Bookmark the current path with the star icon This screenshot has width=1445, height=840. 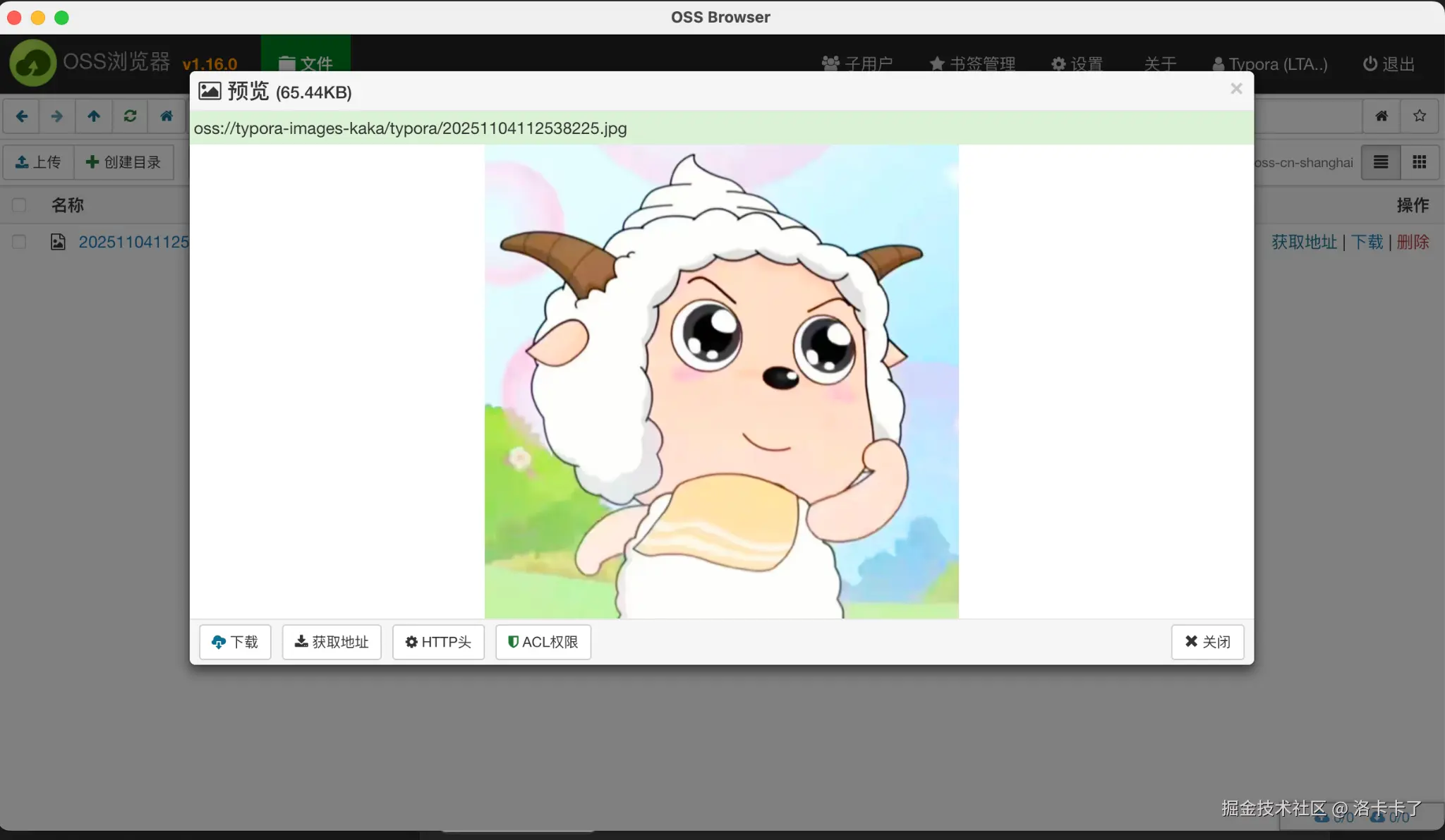click(1420, 116)
